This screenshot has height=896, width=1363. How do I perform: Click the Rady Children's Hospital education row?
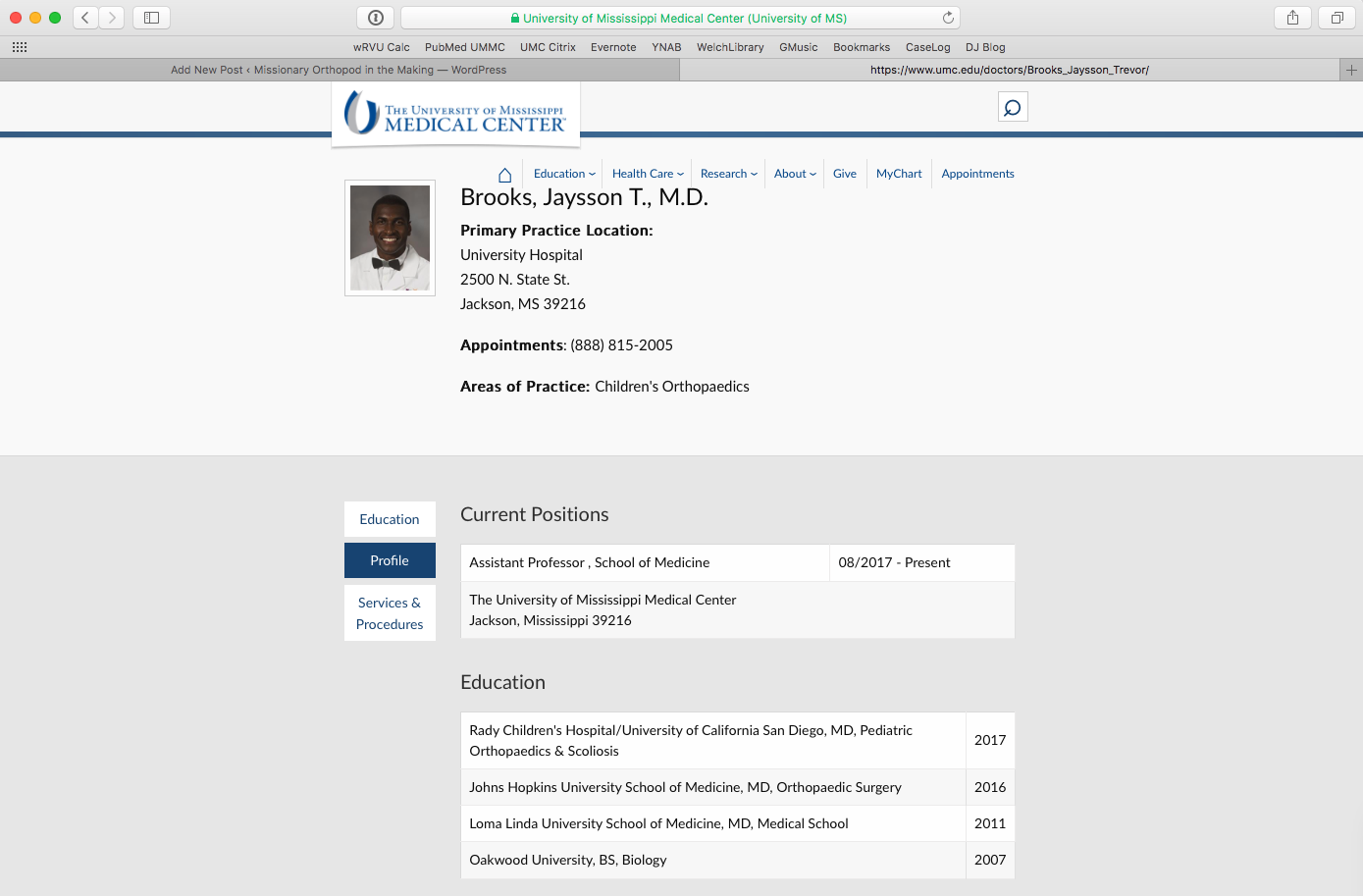tap(738, 740)
